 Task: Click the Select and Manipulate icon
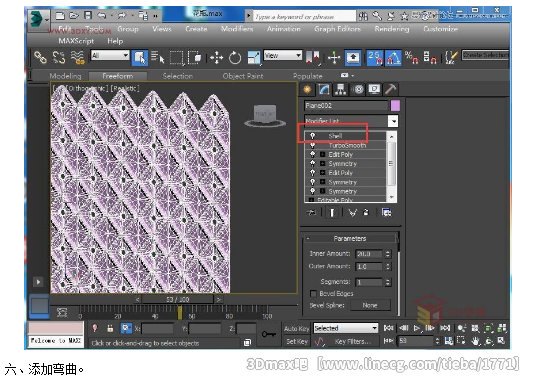(334, 57)
